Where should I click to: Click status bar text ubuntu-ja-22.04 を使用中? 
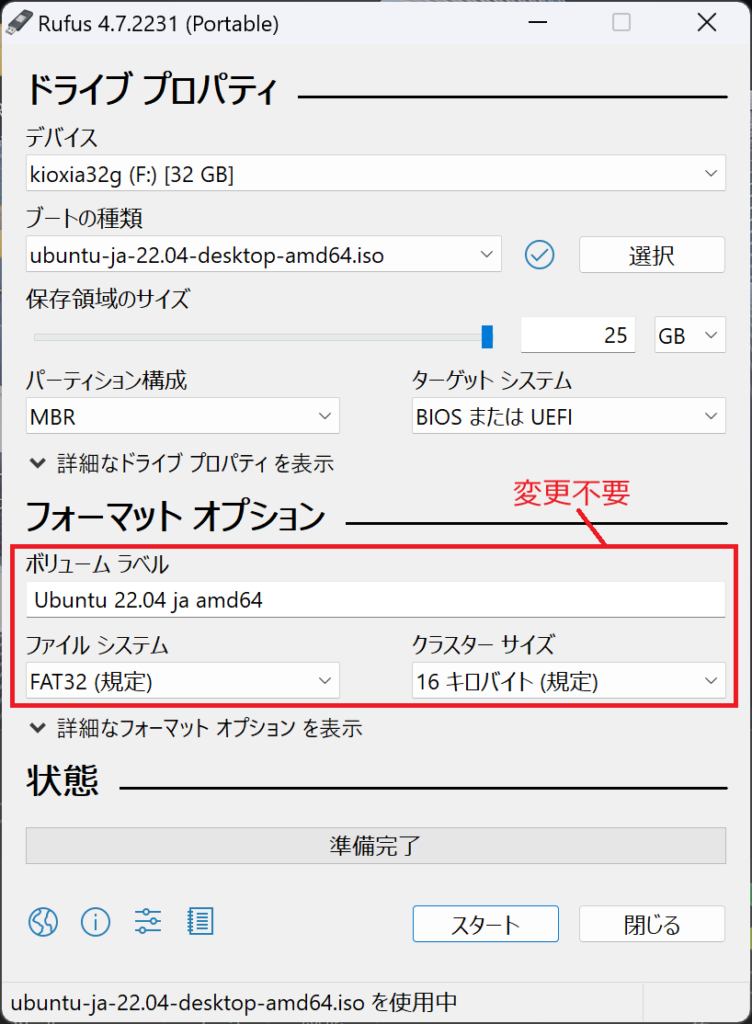[x=234, y=1002]
